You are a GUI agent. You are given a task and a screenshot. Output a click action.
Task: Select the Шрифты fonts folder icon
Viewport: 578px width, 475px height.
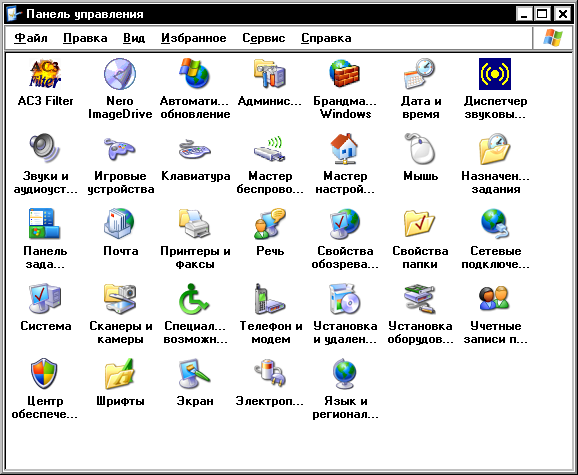(120, 374)
